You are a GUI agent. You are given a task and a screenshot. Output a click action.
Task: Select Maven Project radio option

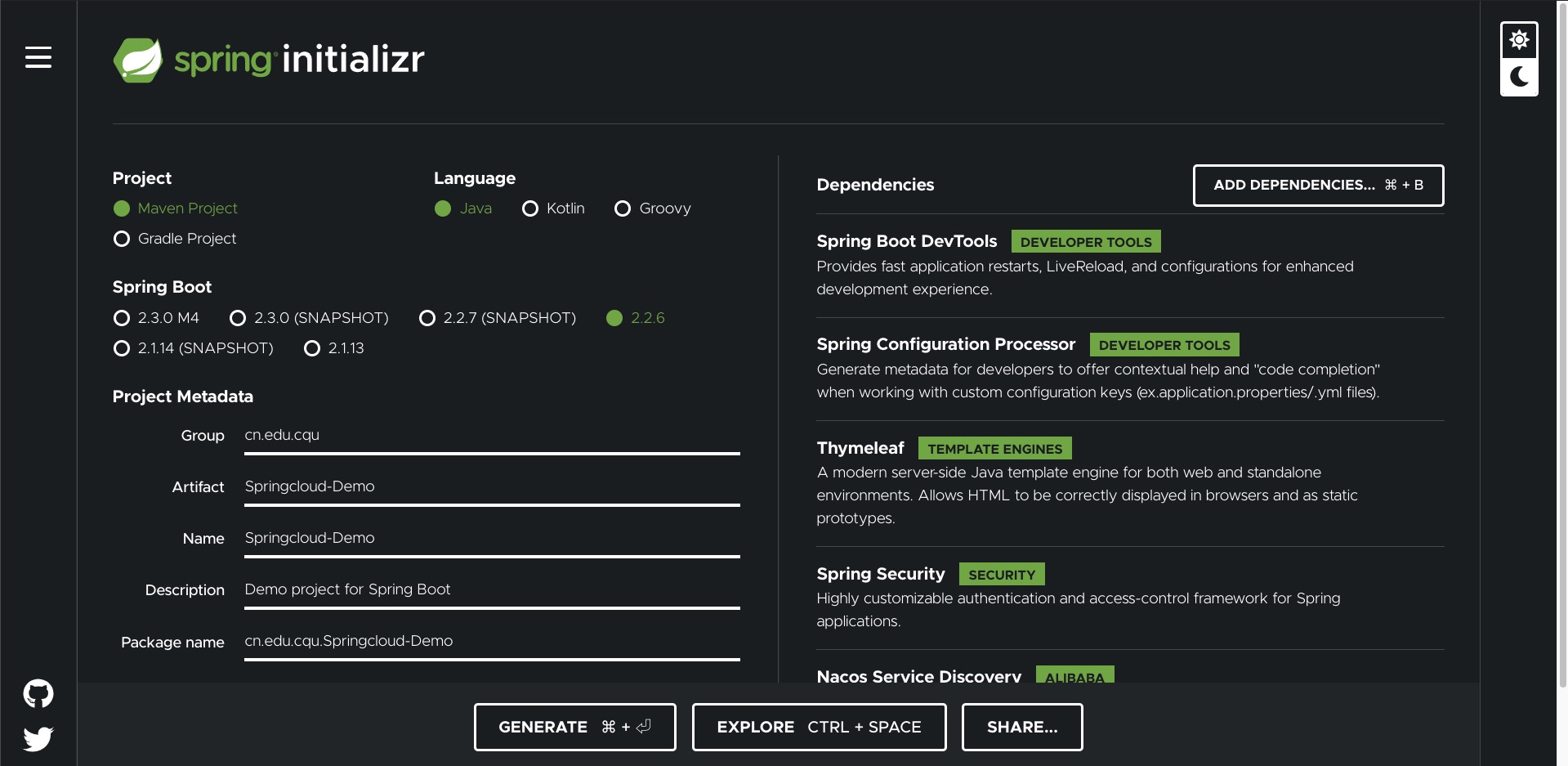(x=176, y=208)
